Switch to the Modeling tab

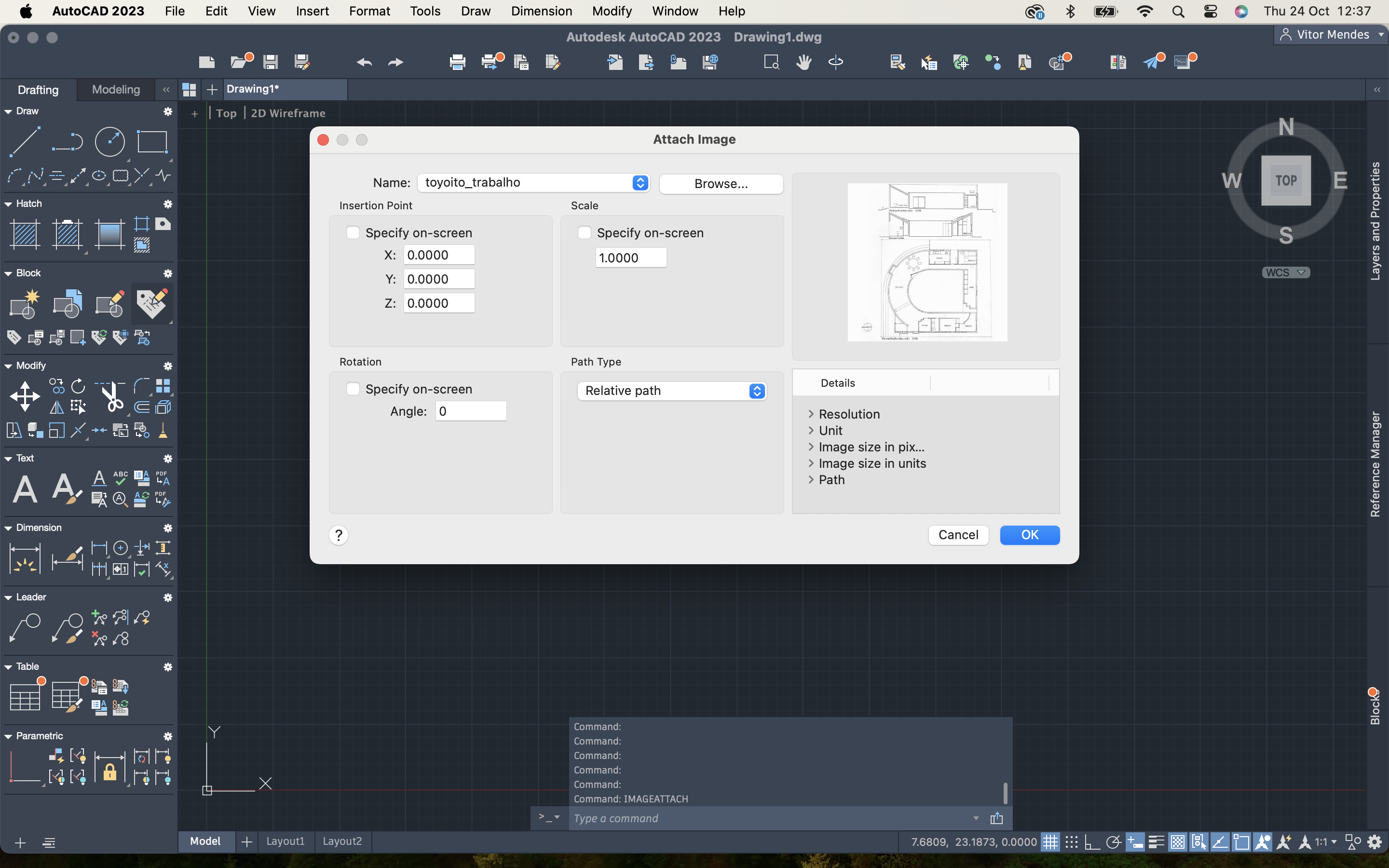pyautogui.click(x=116, y=90)
